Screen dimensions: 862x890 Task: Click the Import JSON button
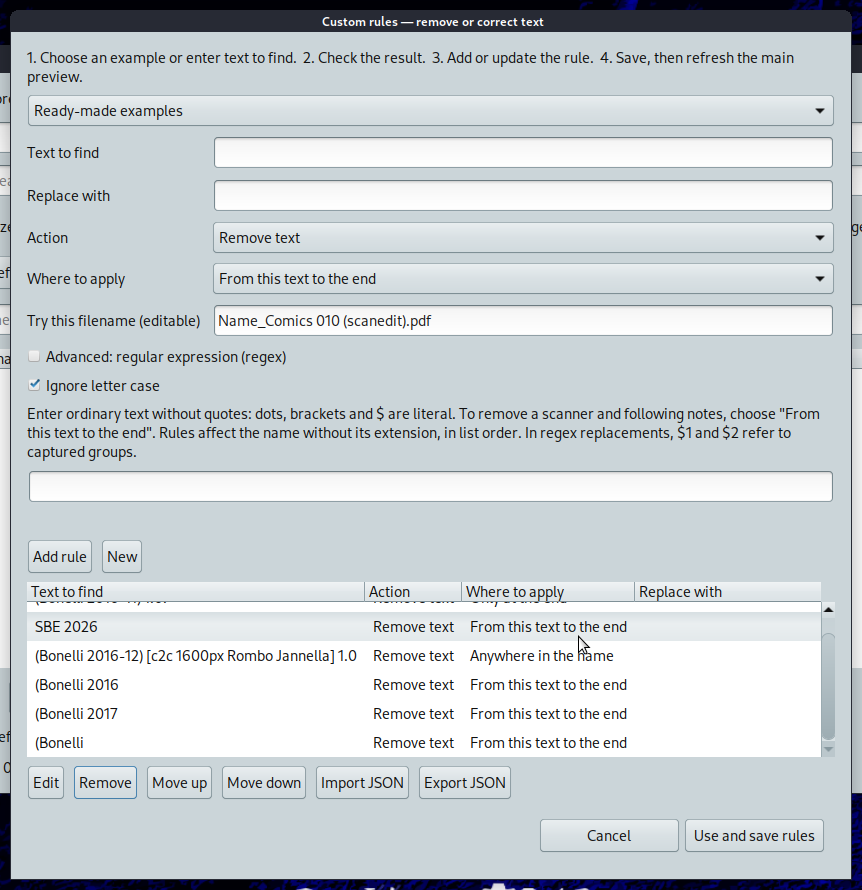[362, 783]
